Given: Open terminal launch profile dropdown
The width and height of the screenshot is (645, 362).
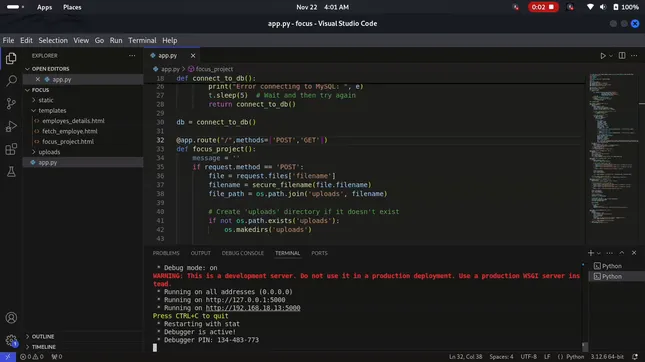Looking at the screenshot, I should tap(599, 253).
